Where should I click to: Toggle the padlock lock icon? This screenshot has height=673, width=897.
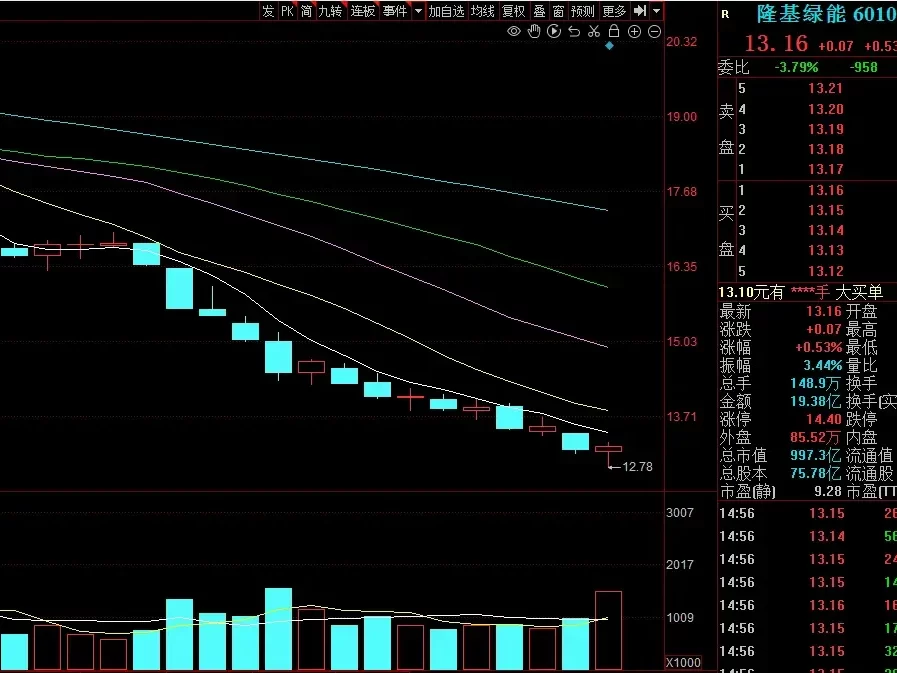coord(614,32)
